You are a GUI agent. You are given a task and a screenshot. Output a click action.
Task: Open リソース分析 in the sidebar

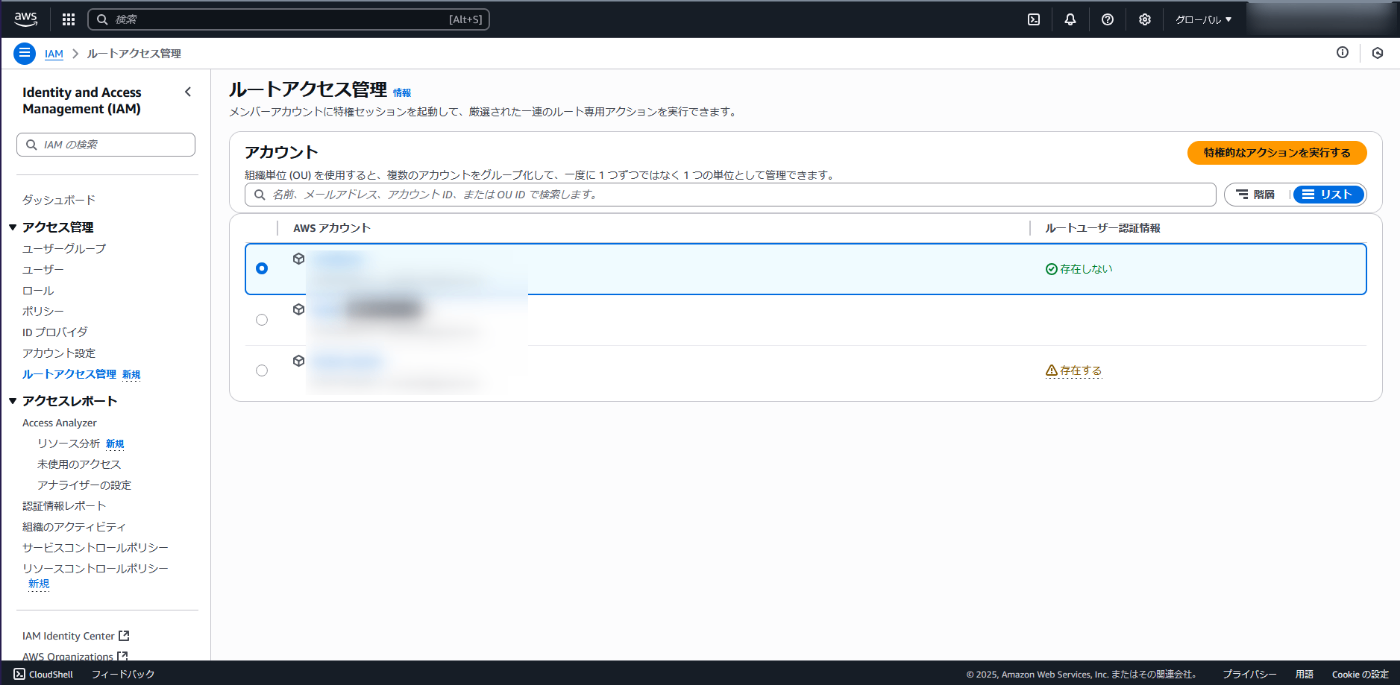69,443
